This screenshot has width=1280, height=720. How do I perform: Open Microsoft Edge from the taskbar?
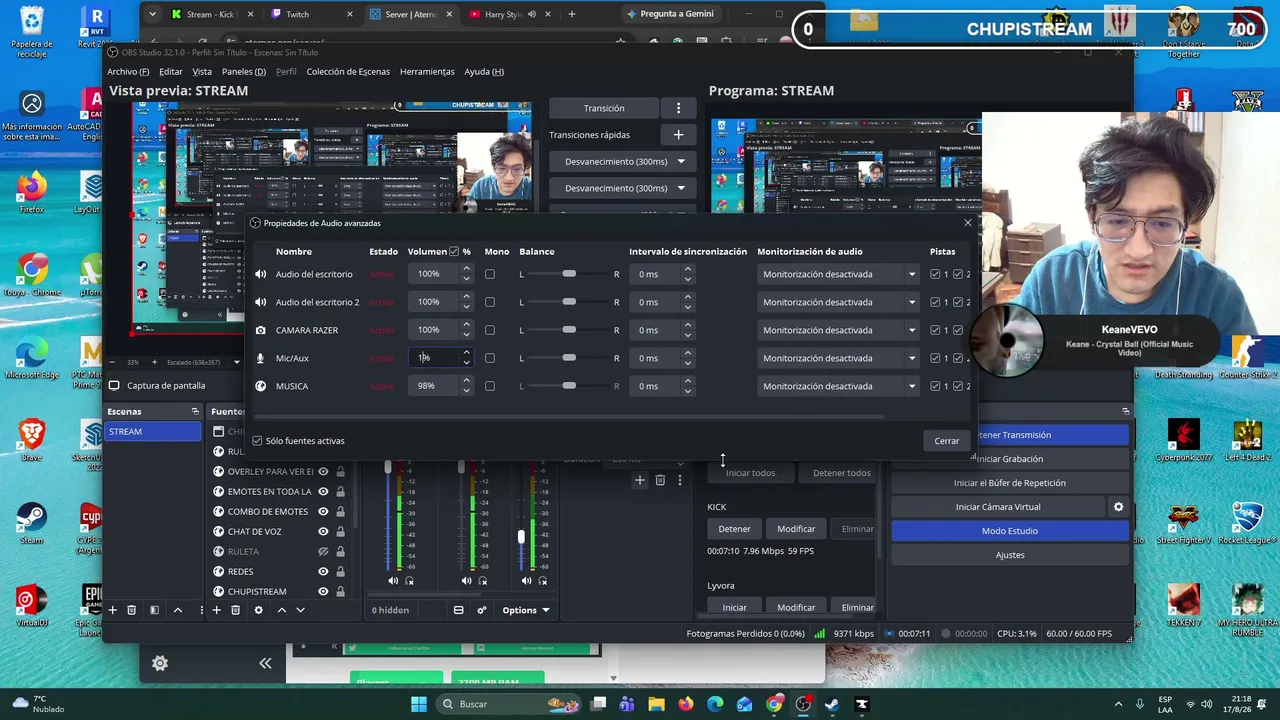pos(715,704)
